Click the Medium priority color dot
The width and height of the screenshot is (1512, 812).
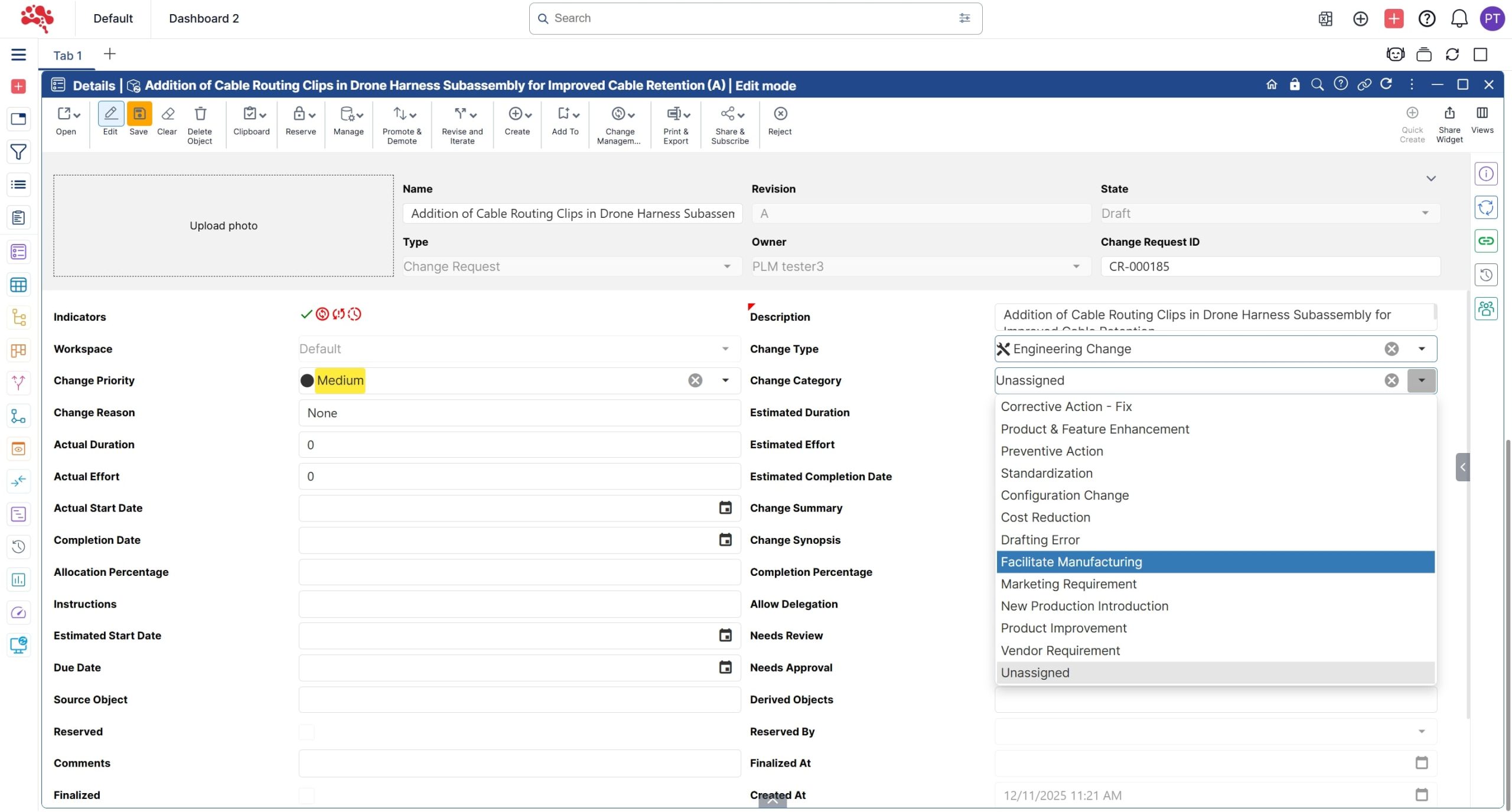point(307,380)
